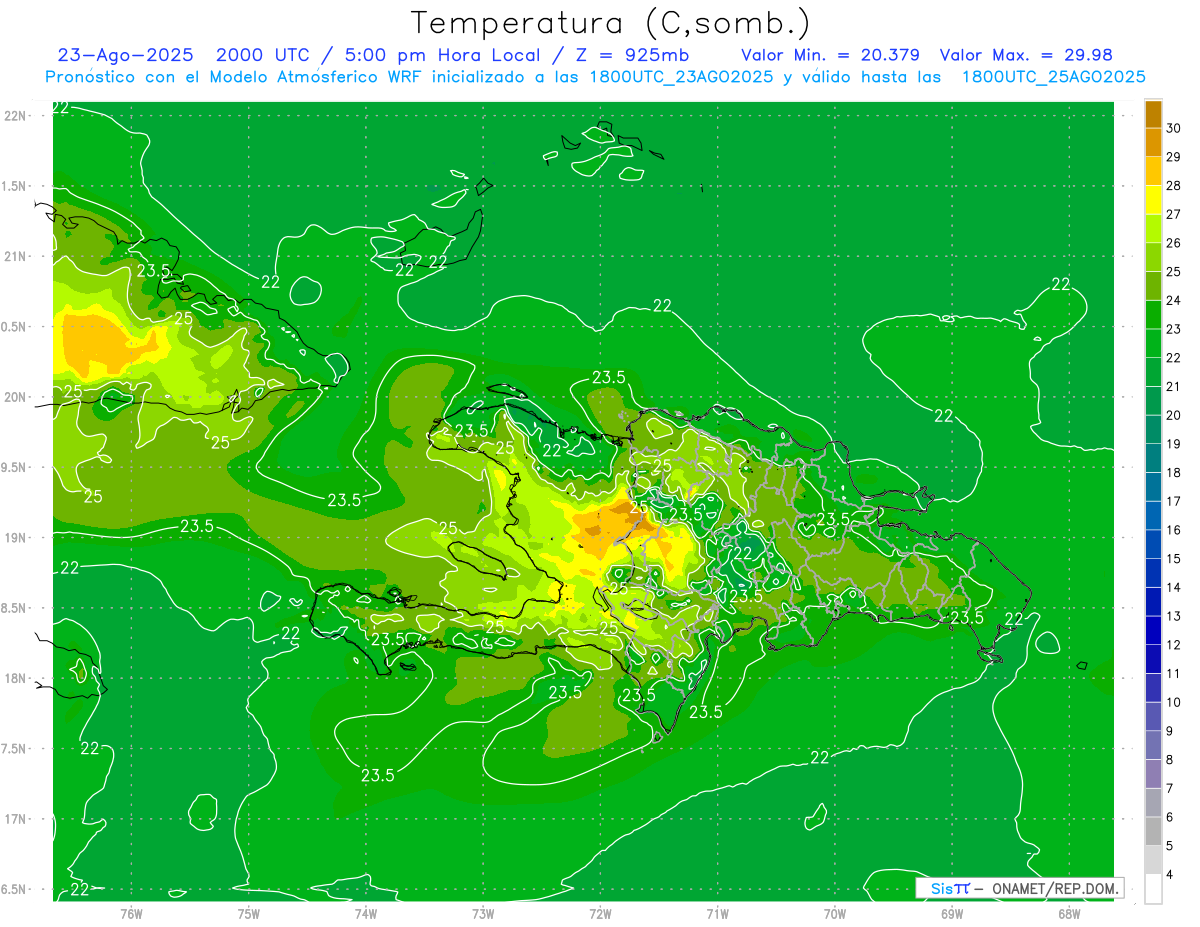This screenshot has width=1200, height=927.
Task: Select the legend scale value 20
Action: pyautogui.click(x=1174, y=415)
